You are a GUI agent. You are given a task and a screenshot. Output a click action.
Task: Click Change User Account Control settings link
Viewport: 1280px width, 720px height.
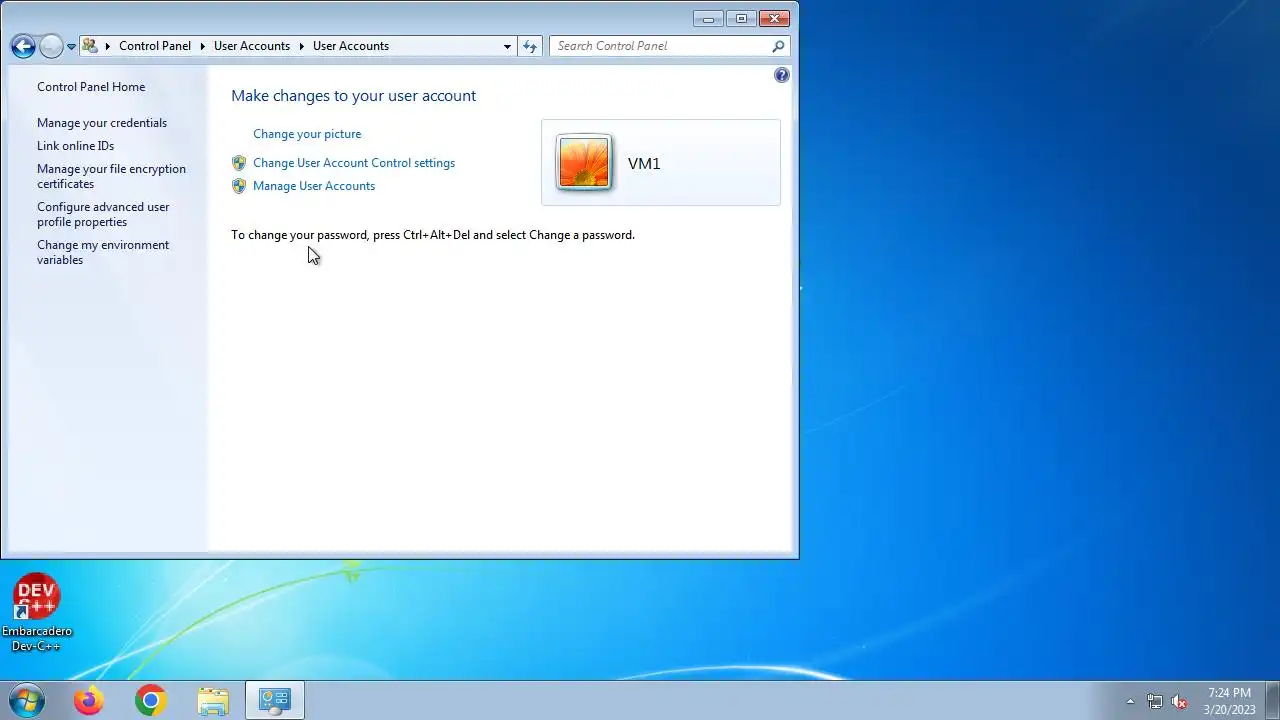click(x=354, y=163)
